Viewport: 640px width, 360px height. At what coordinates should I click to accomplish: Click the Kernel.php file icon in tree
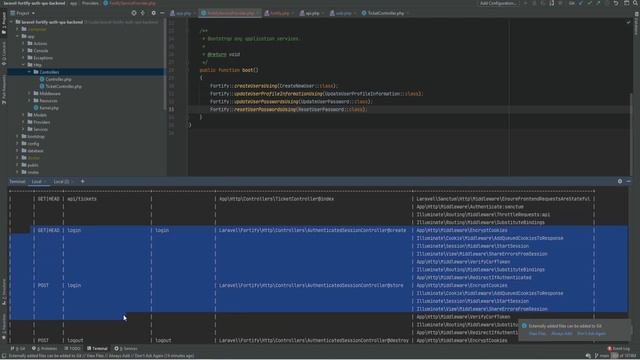tap(36, 108)
